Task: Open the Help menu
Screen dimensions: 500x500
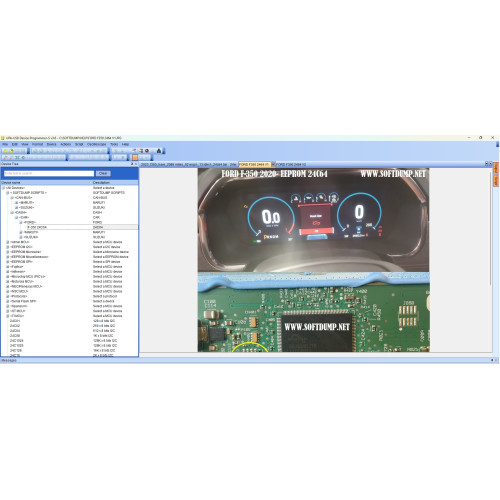Action: click(x=125, y=144)
